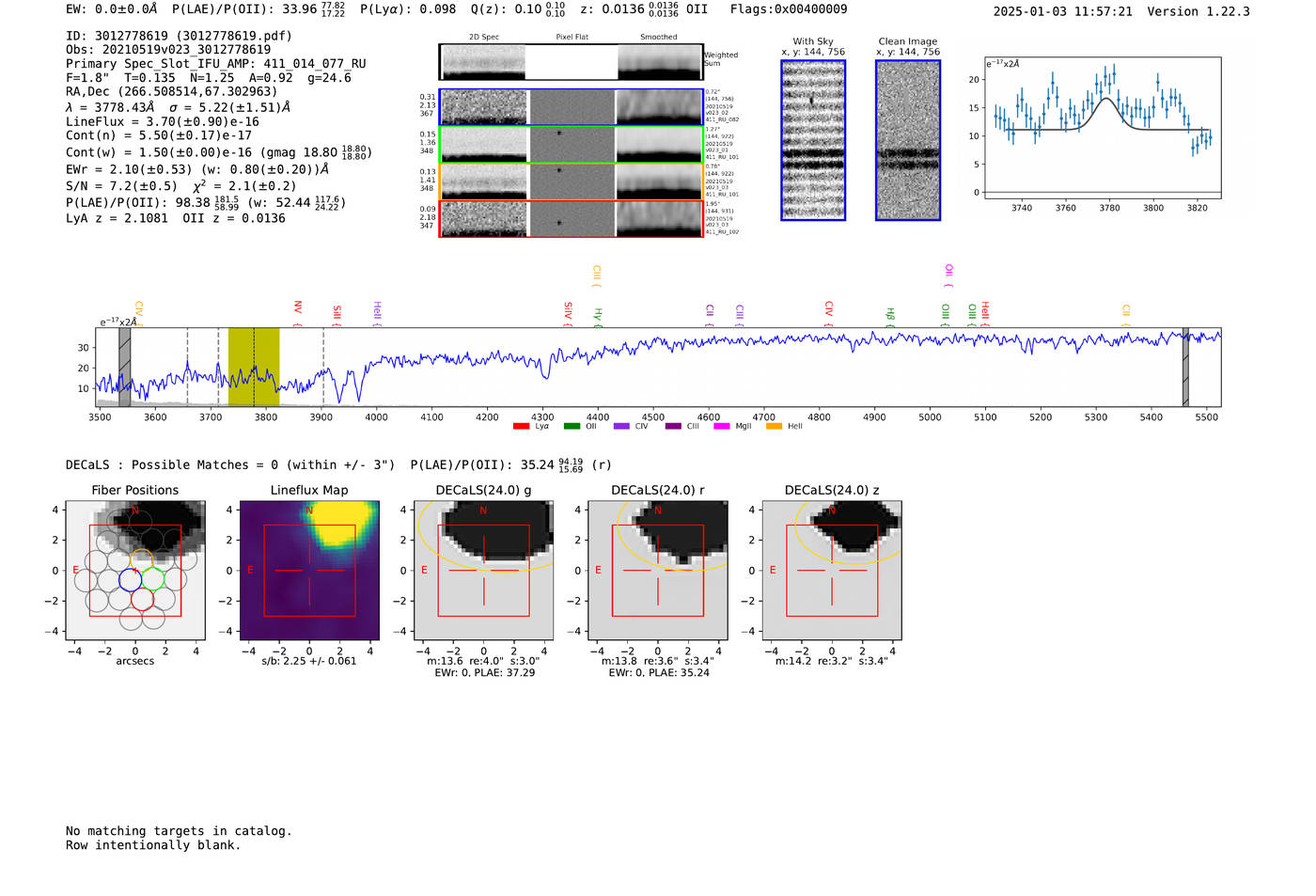Click the NV line marker label
The height and width of the screenshot is (896, 1316).
(x=298, y=312)
